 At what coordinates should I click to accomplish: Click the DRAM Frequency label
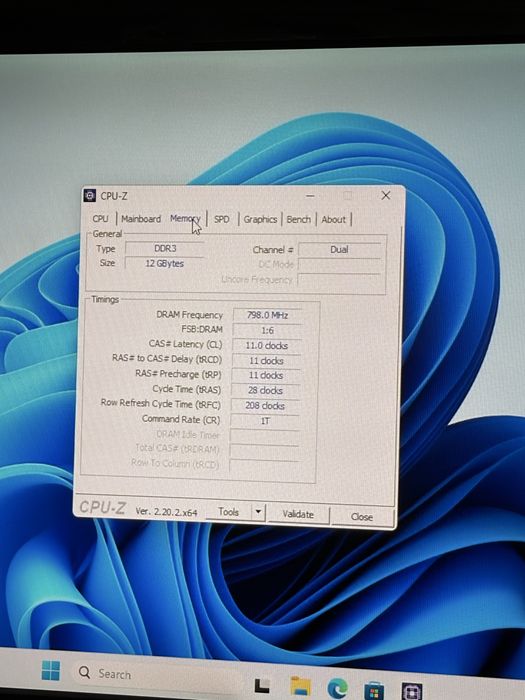point(189,315)
